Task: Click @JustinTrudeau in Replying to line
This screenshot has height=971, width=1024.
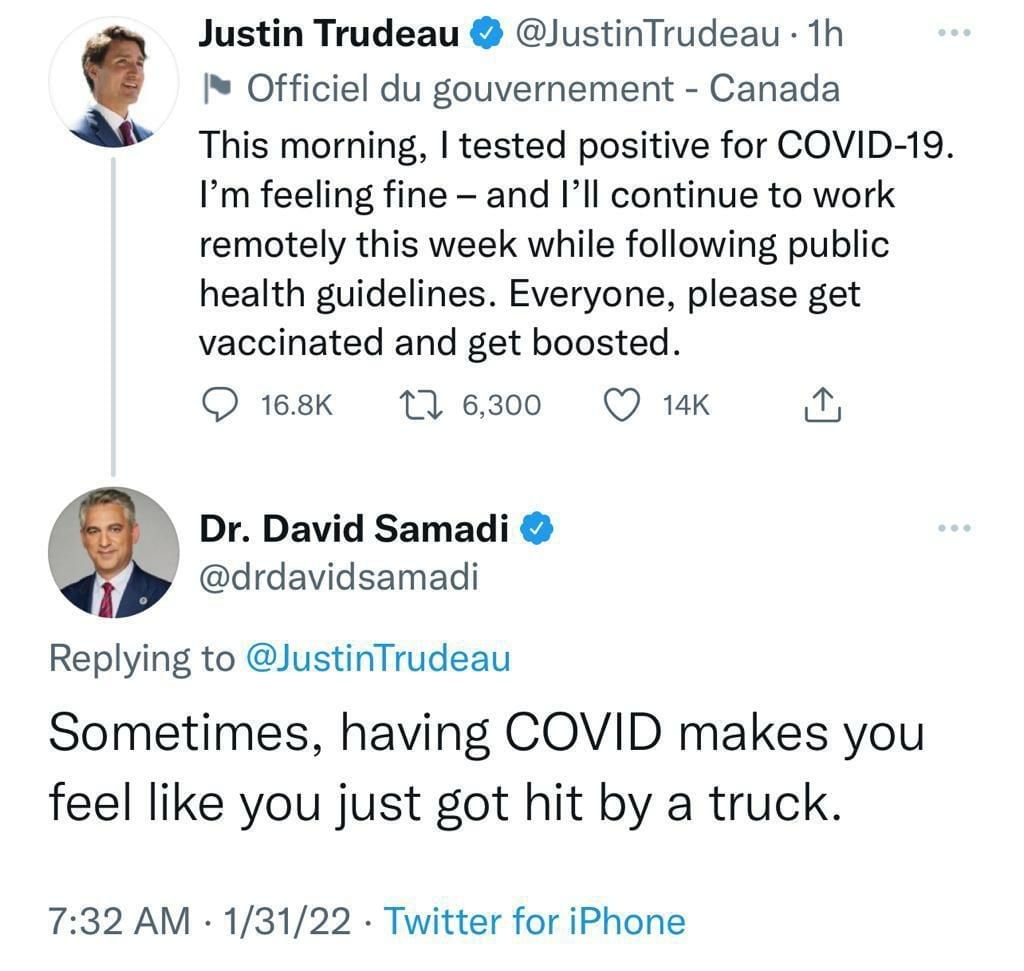Action: pos(377,658)
